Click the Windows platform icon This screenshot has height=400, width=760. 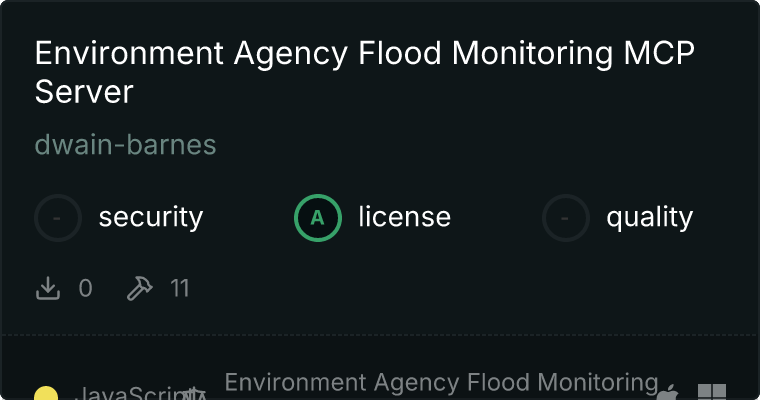click(711, 393)
